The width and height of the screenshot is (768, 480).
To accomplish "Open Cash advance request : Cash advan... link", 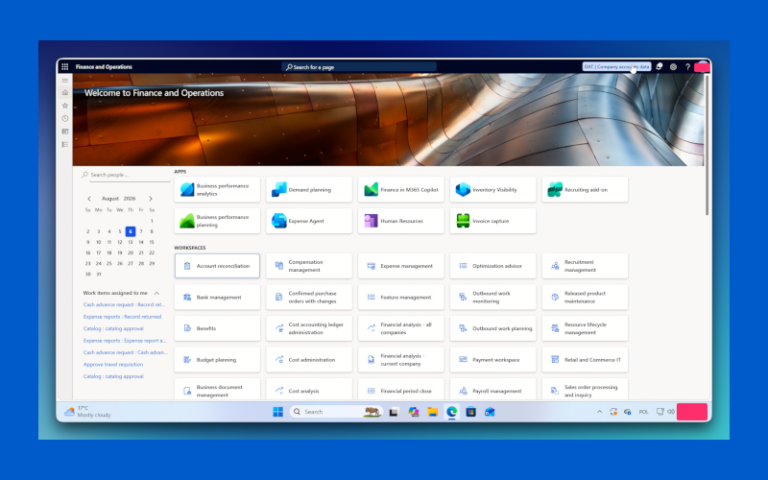I will pyautogui.click(x=125, y=353).
